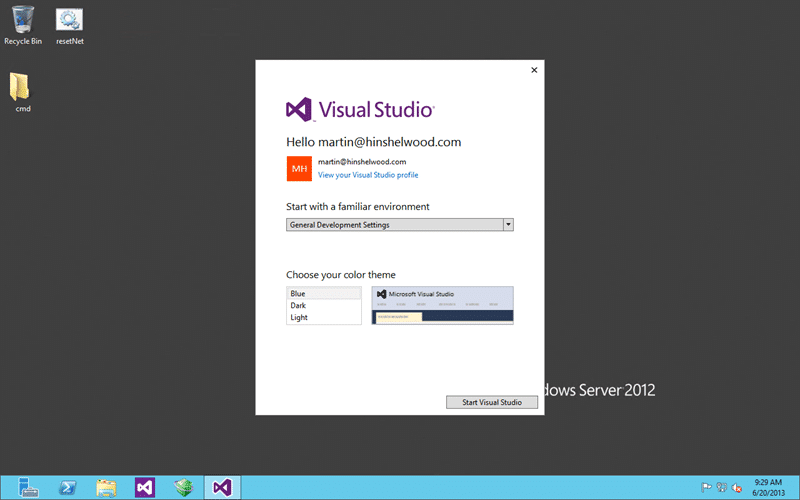Click the network icon in system tray
Image resolution: width=800 pixels, height=500 pixels.
[x=721, y=488]
